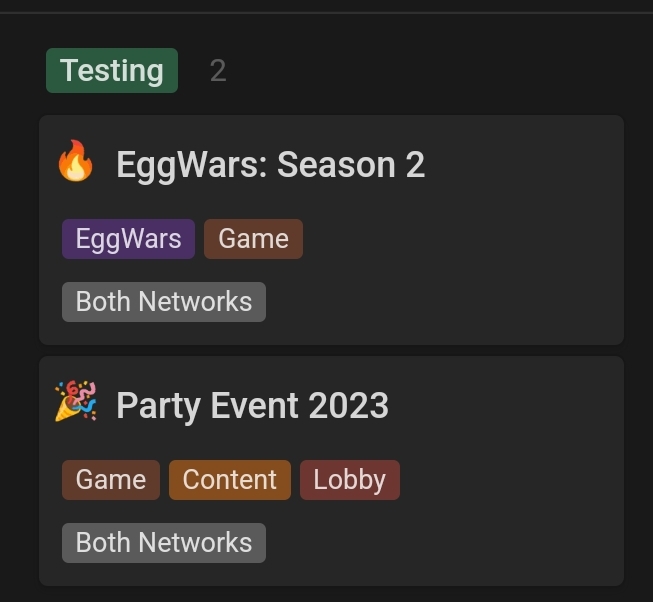
Task: Click empty space right of Testing header count
Action: tap(416, 71)
